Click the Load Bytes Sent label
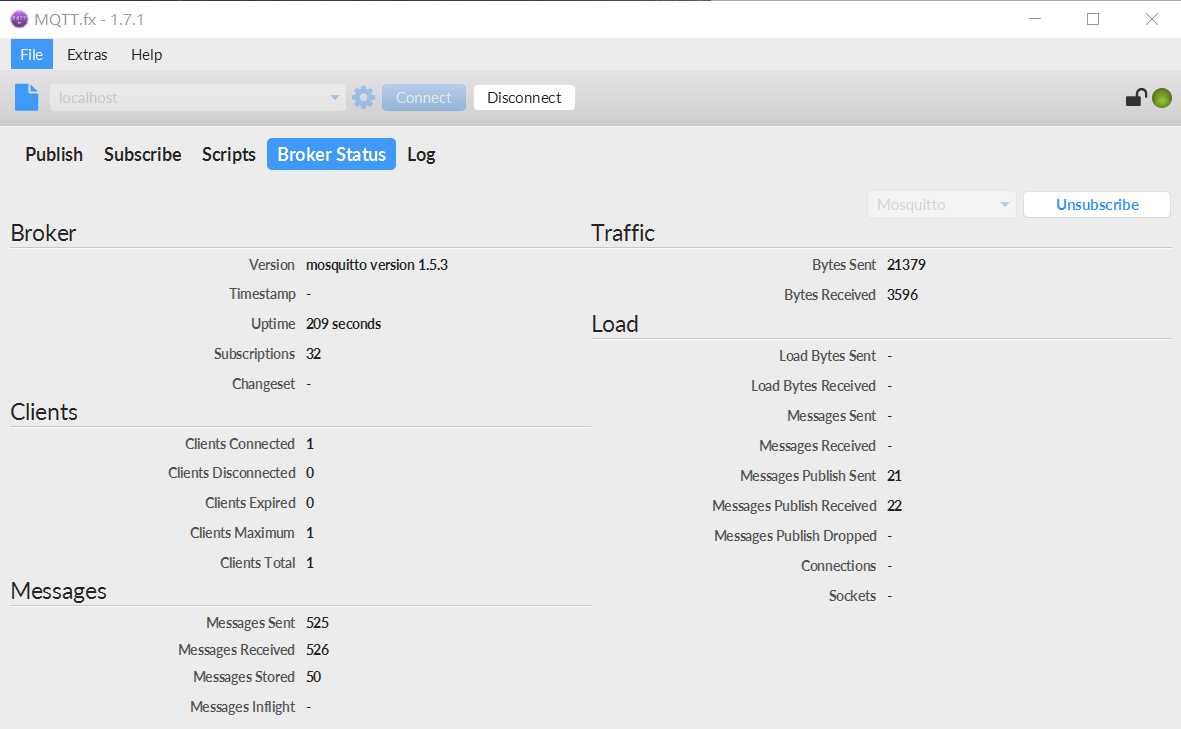Viewport: 1181px width, 729px height. pyautogui.click(x=827, y=356)
